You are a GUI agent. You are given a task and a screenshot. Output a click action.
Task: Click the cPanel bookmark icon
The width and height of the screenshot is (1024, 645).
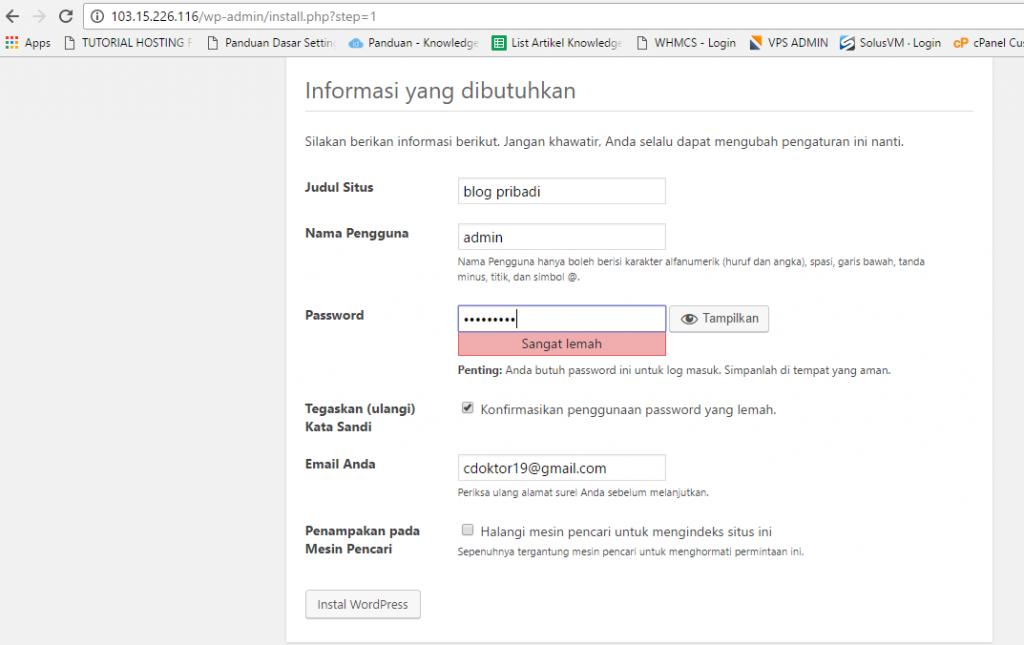tap(962, 42)
